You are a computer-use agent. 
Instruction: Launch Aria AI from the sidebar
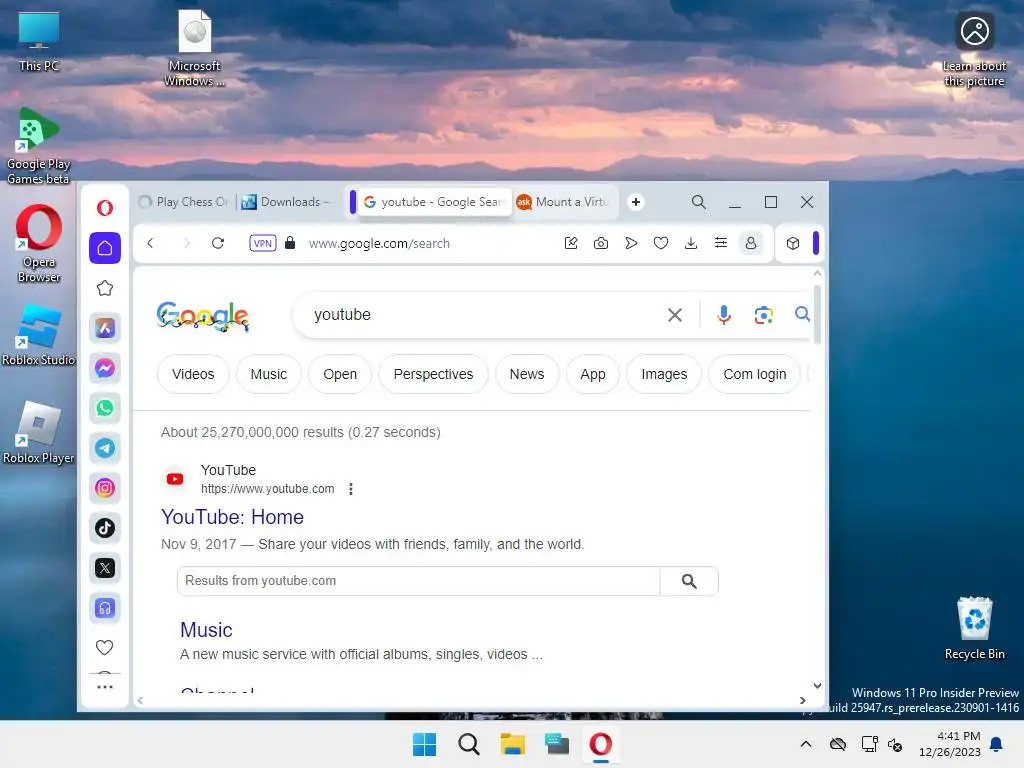[x=104, y=328]
